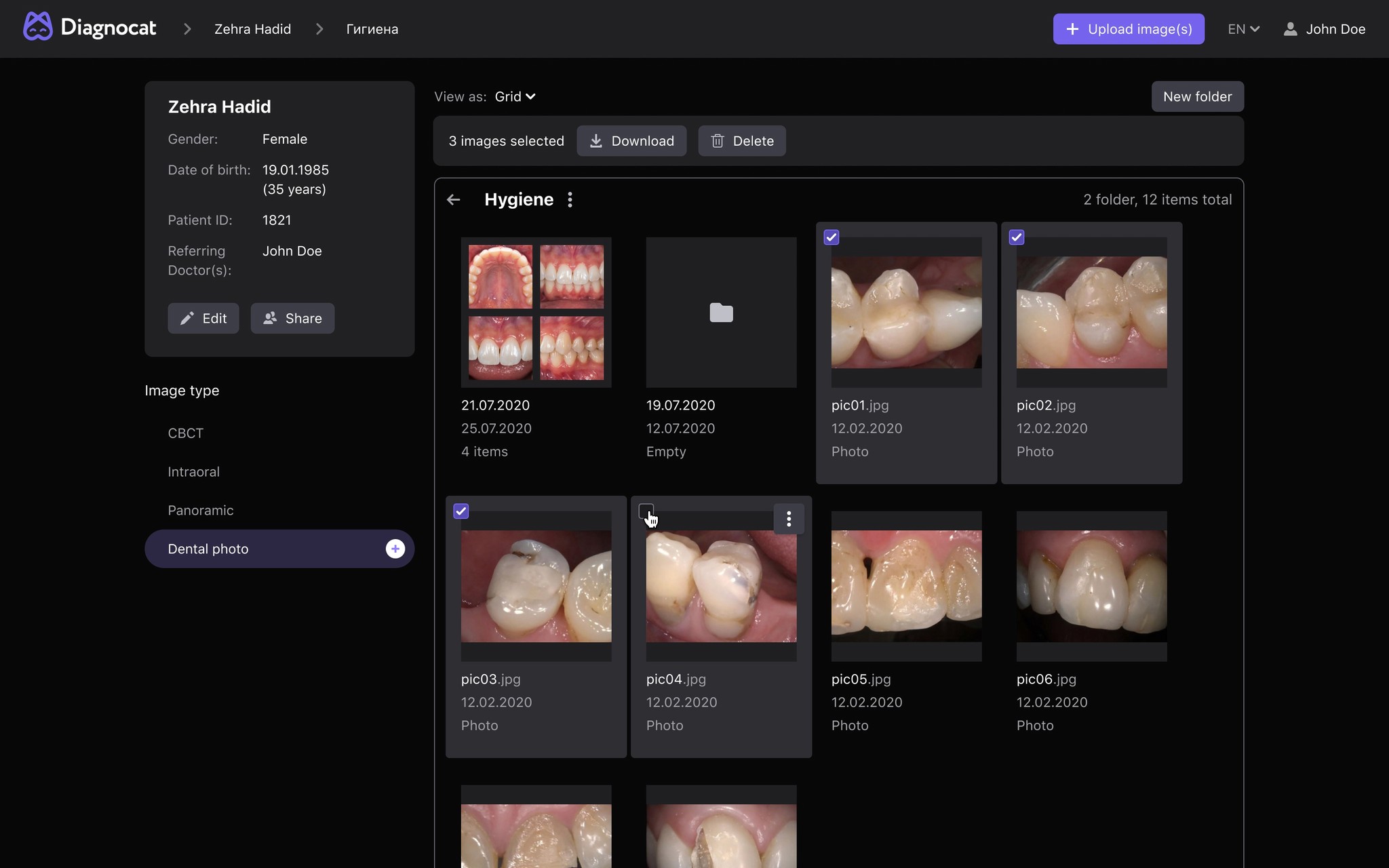Check the pic04.jpg selection checkbox

(x=646, y=511)
